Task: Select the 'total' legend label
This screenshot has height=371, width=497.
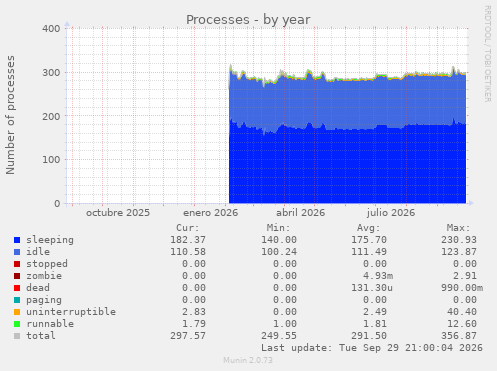Action: tap(41, 336)
